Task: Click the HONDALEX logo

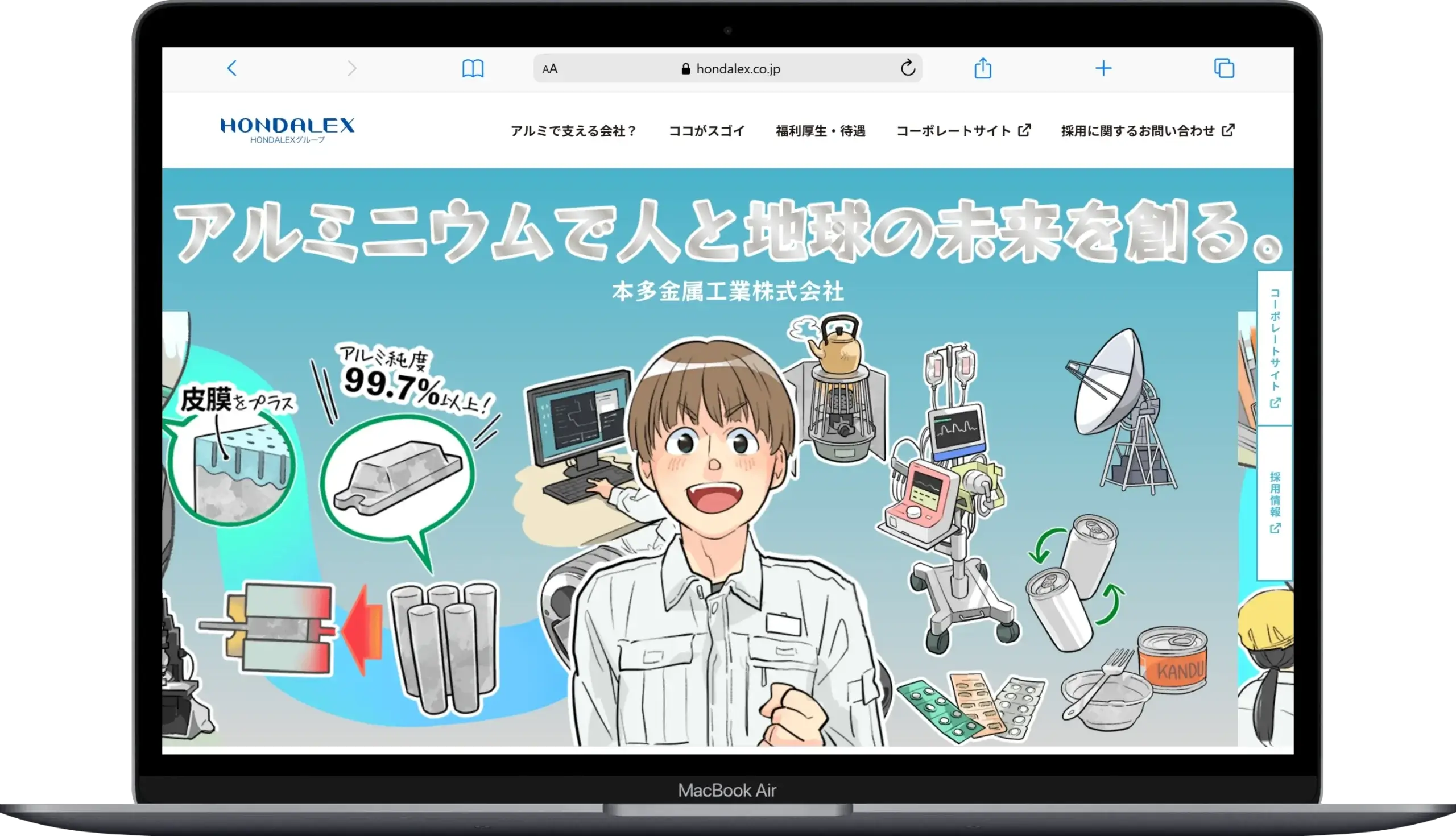Action: click(287, 130)
